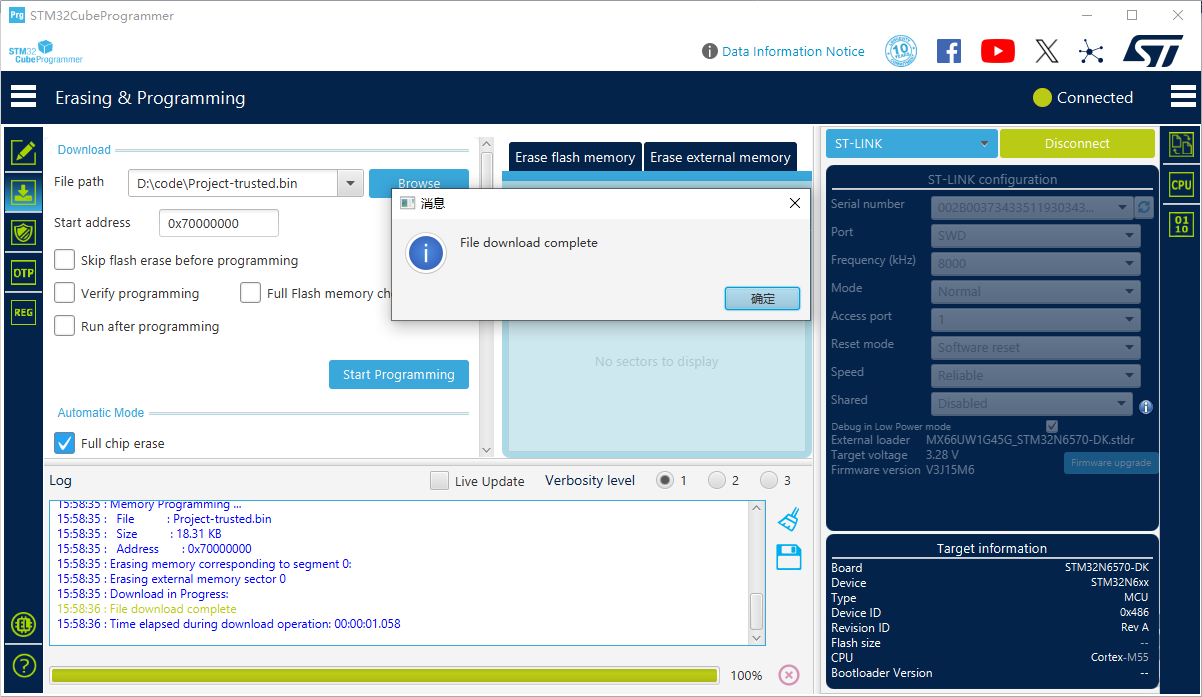Open the Speed Reliable dropdown

[x=1036, y=376]
